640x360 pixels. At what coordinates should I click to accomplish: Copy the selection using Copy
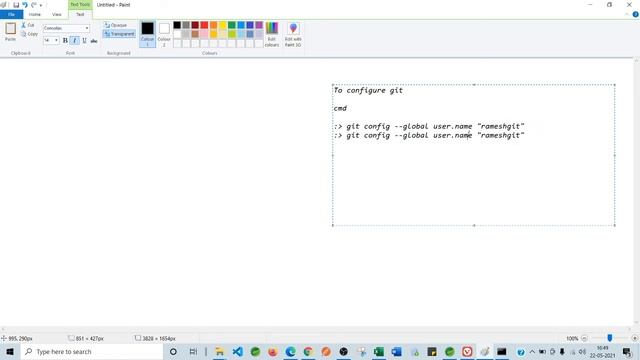pyautogui.click(x=29, y=34)
